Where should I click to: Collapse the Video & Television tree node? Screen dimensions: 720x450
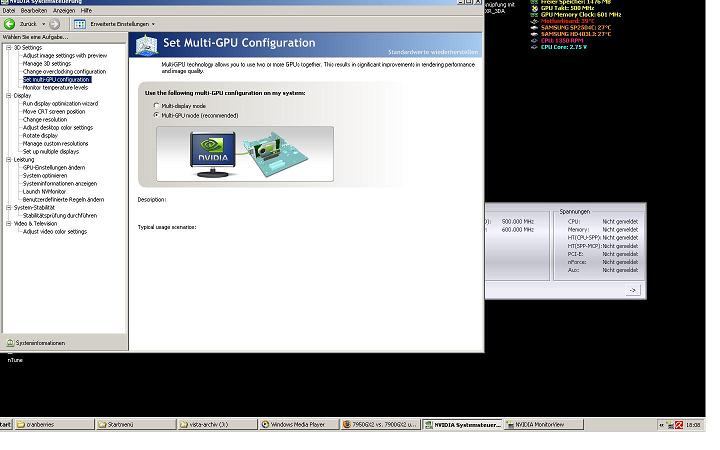(x=9, y=224)
